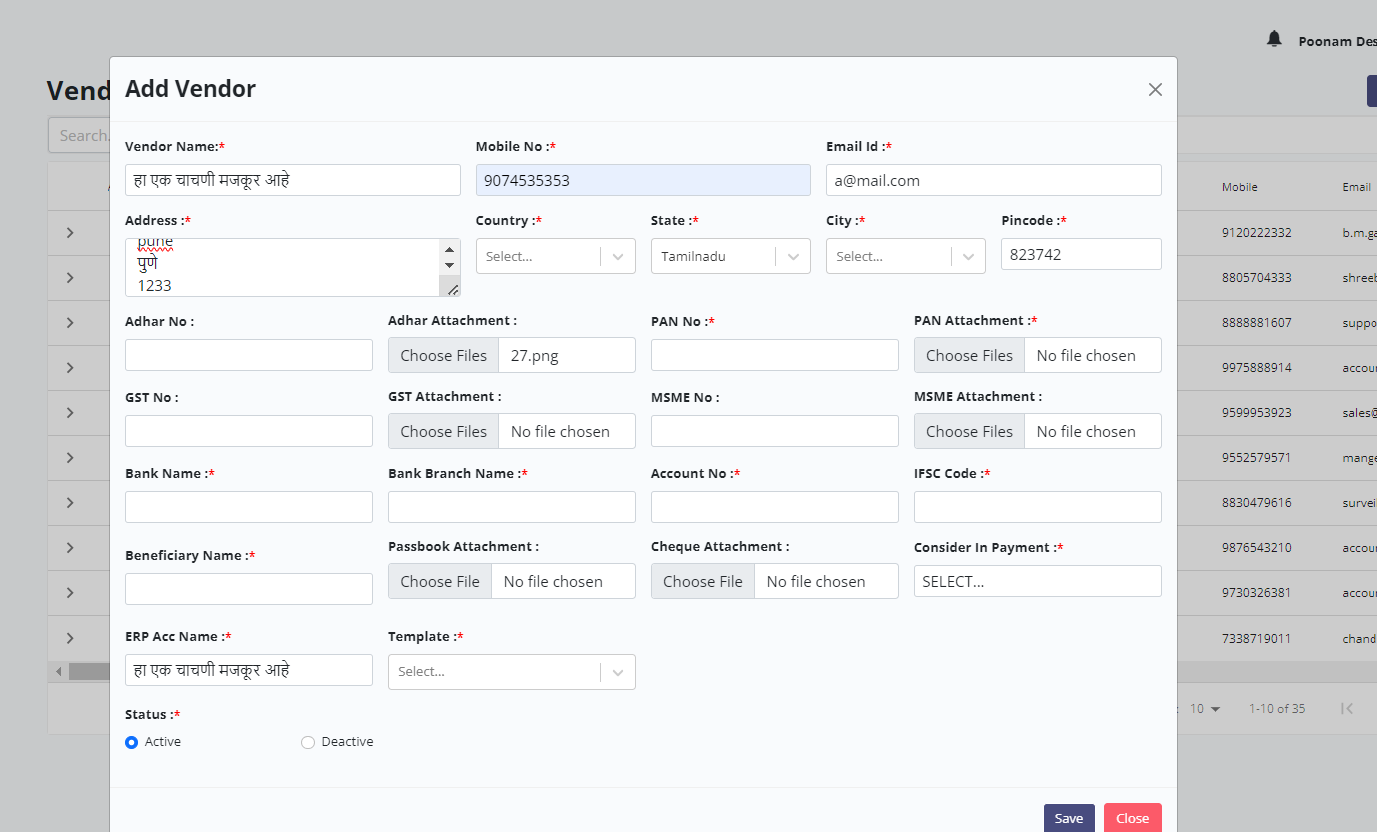The height and width of the screenshot is (832, 1377).
Task: Click the Email column header in table
Action: pyautogui.click(x=1356, y=187)
